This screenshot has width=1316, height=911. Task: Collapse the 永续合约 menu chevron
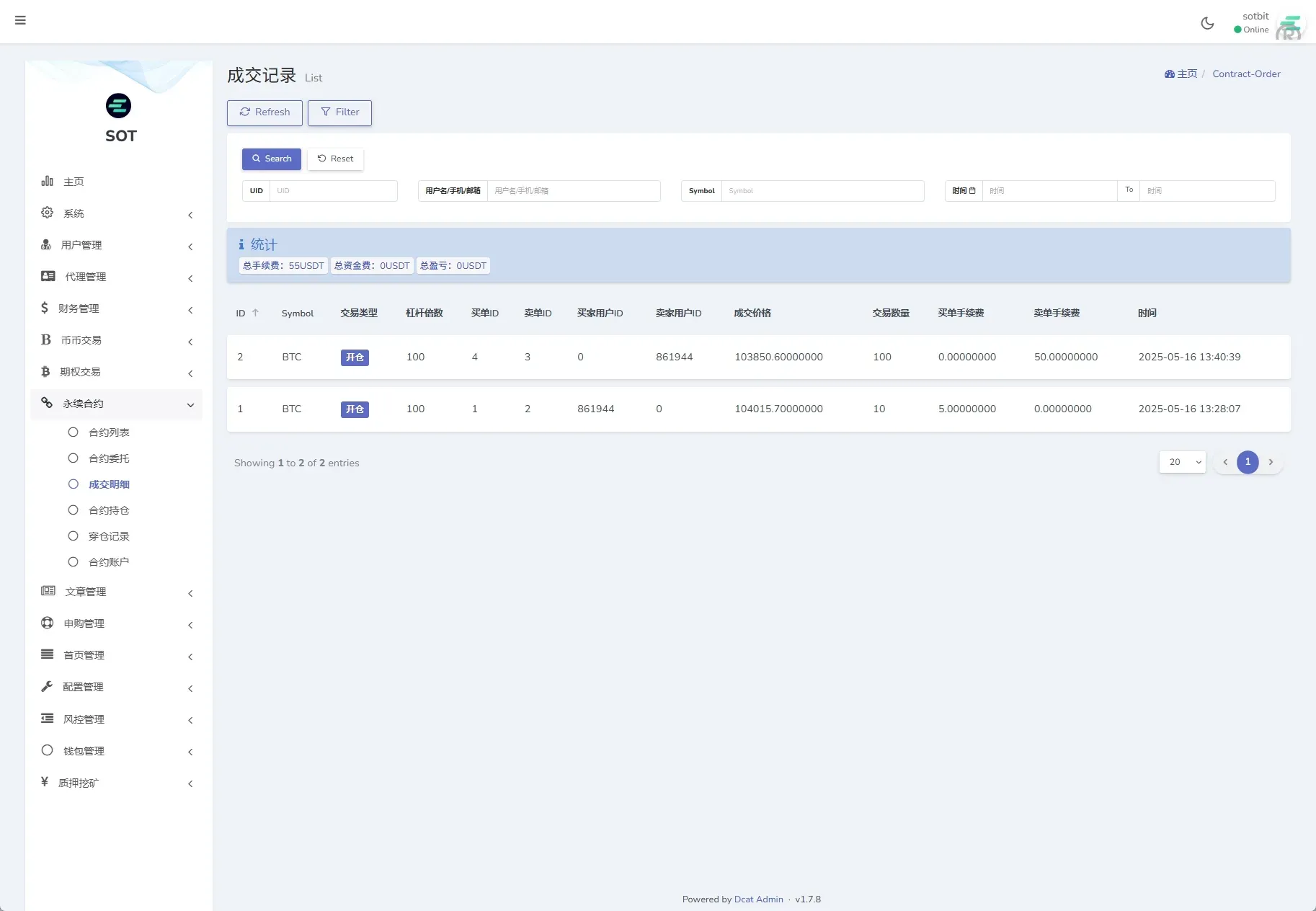coord(190,404)
